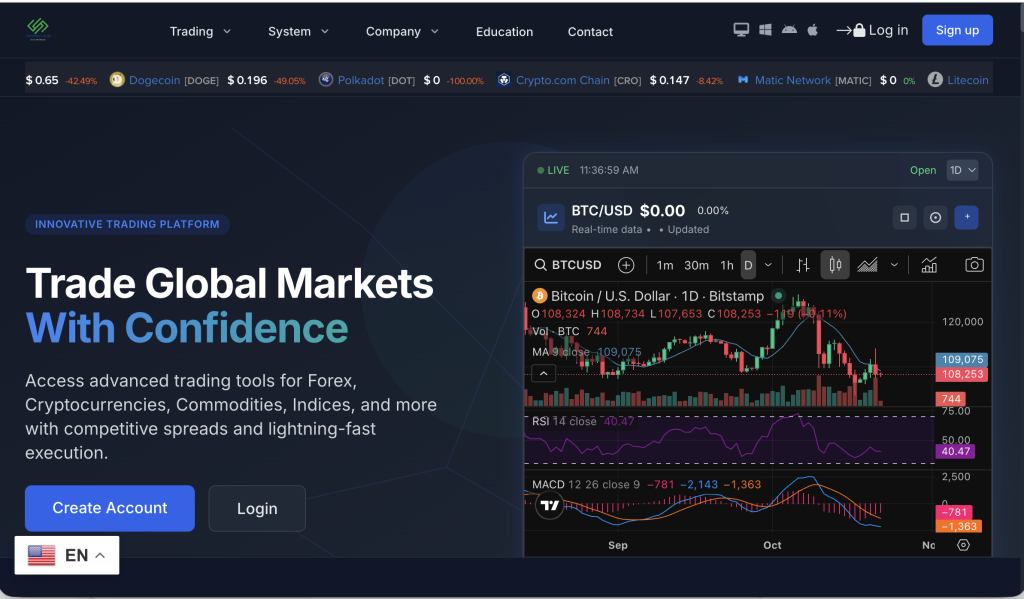Open chart settings gear at bottom right
This screenshot has width=1024, height=599.
963,545
